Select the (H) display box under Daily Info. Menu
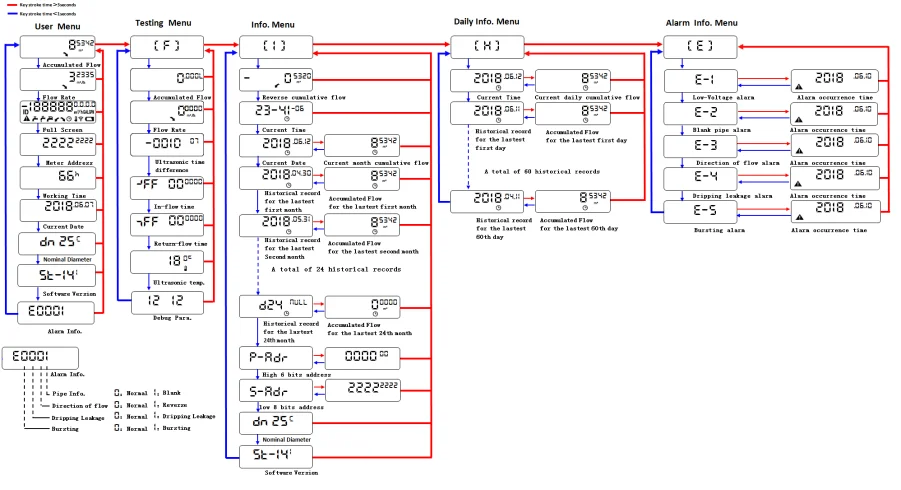This screenshot has width=901, height=490. (487, 47)
